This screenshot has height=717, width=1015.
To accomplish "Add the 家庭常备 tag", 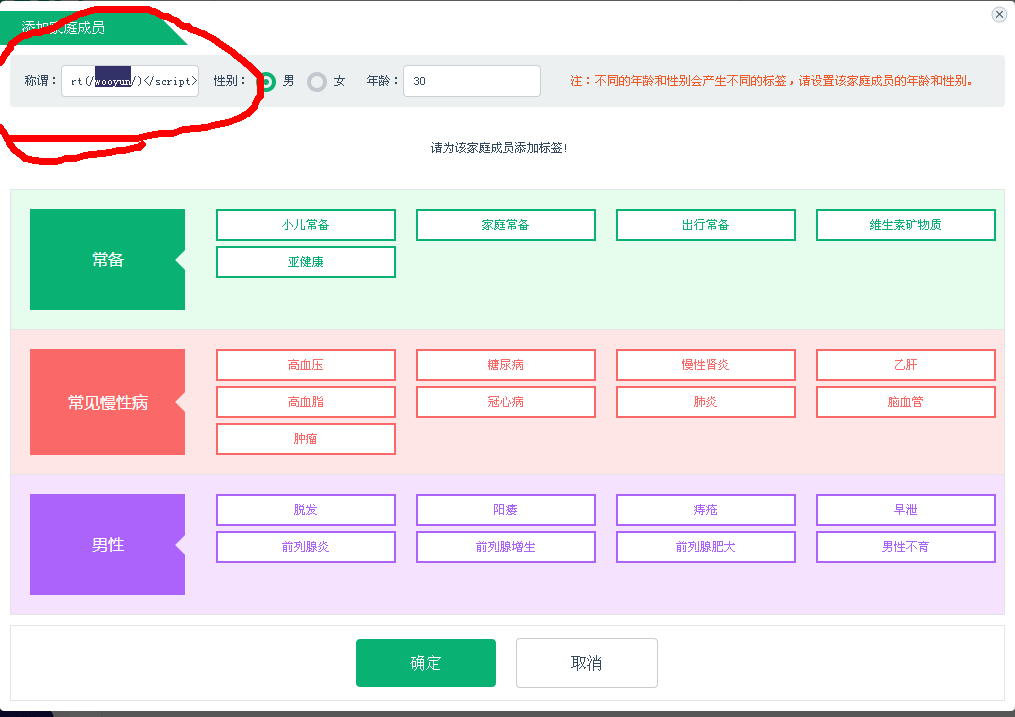I will 506,225.
